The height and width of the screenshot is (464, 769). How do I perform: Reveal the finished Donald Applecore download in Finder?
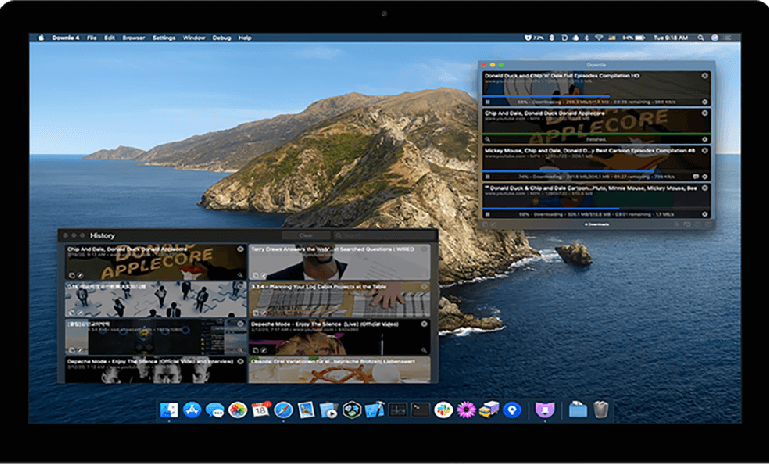tap(487, 139)
